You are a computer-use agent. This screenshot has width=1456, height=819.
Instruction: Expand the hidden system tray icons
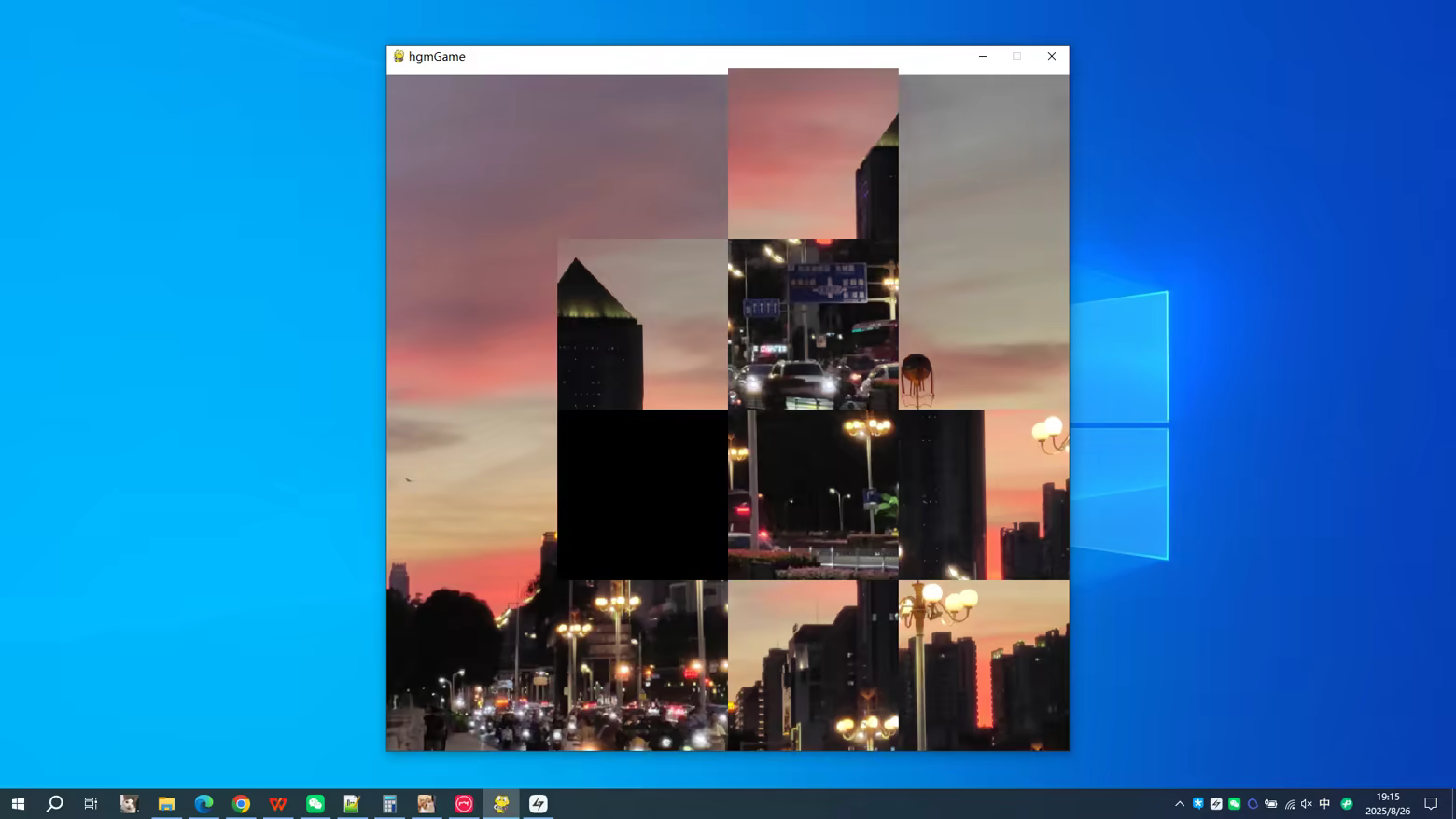click(1180, 803)
